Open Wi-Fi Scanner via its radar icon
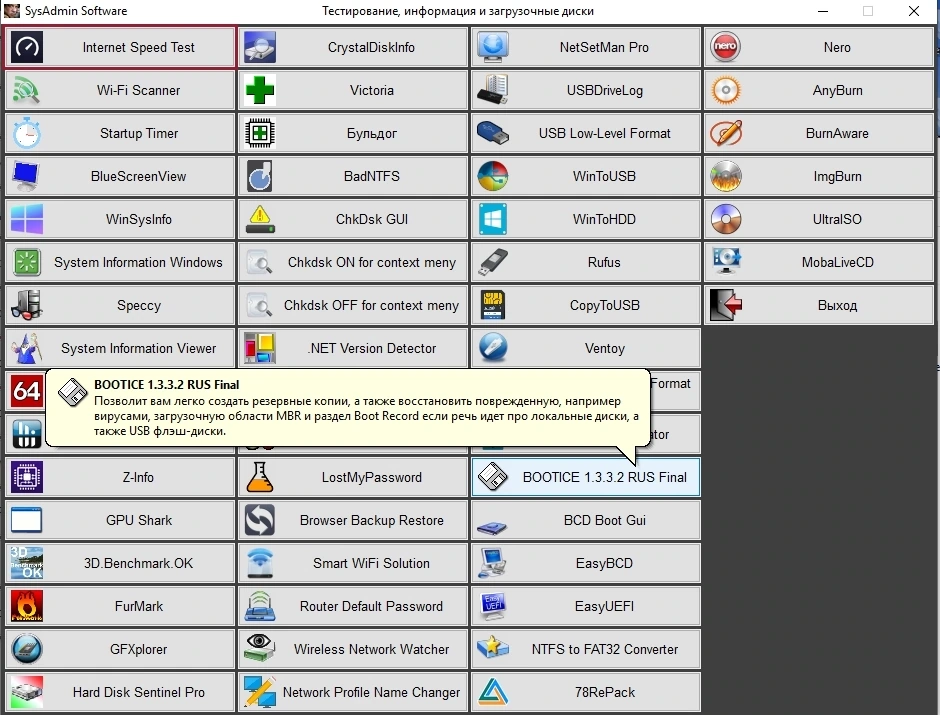Viewport: 940px width, 715px height. pyautogui.click(x=27, y=90)
